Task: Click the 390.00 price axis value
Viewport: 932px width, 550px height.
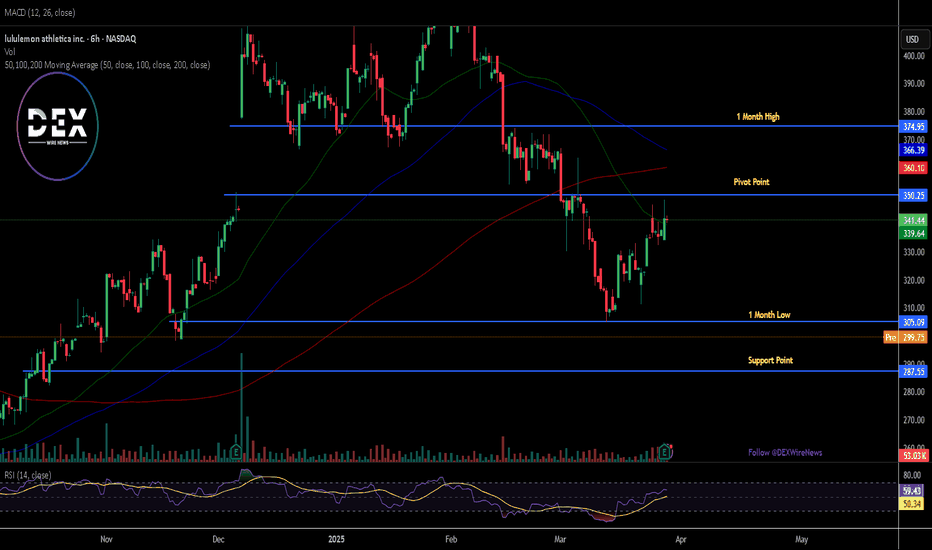Action: (914, 84)
